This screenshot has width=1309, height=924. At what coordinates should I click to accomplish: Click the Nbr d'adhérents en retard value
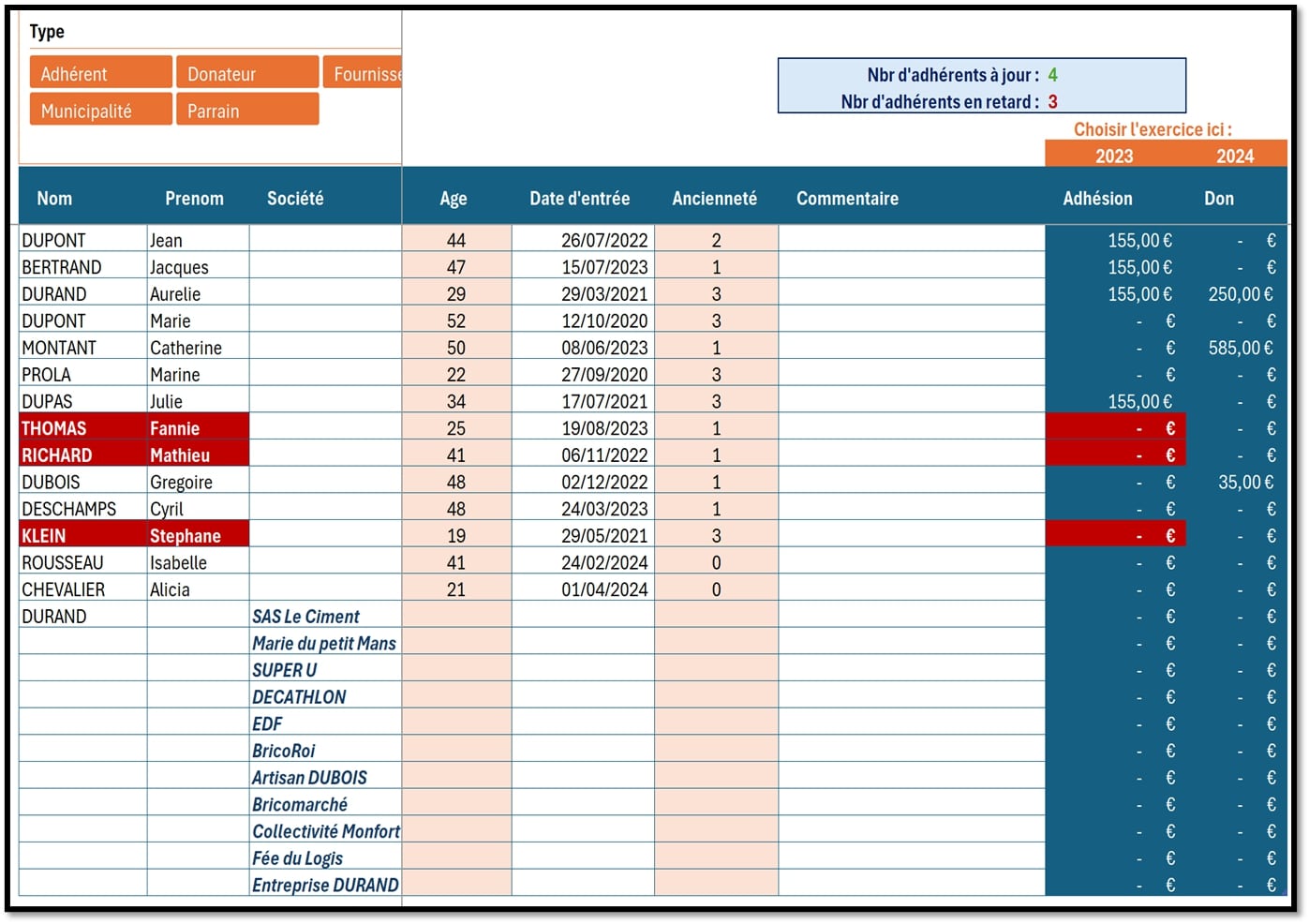point(1053,101)
